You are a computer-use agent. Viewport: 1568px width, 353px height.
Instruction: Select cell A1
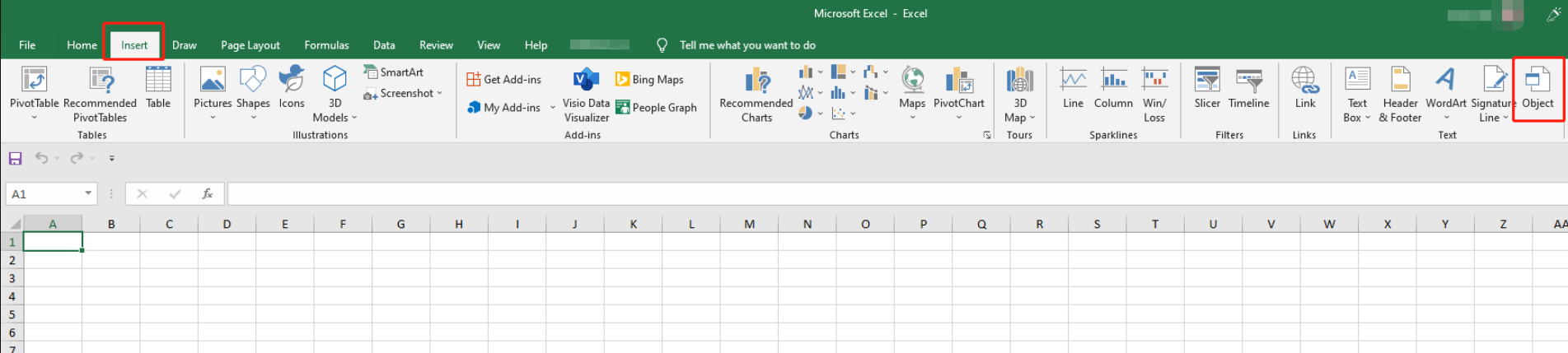(x=53, y=242)
